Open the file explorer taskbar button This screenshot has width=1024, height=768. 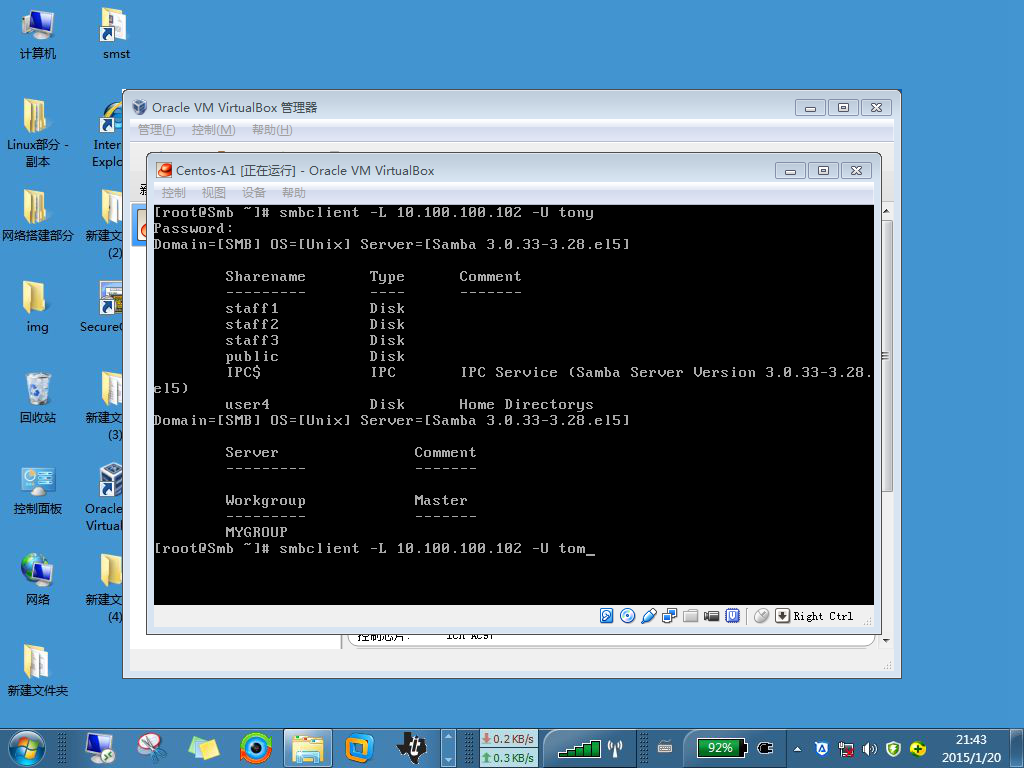pyautogui.click(x=308, y=748)
